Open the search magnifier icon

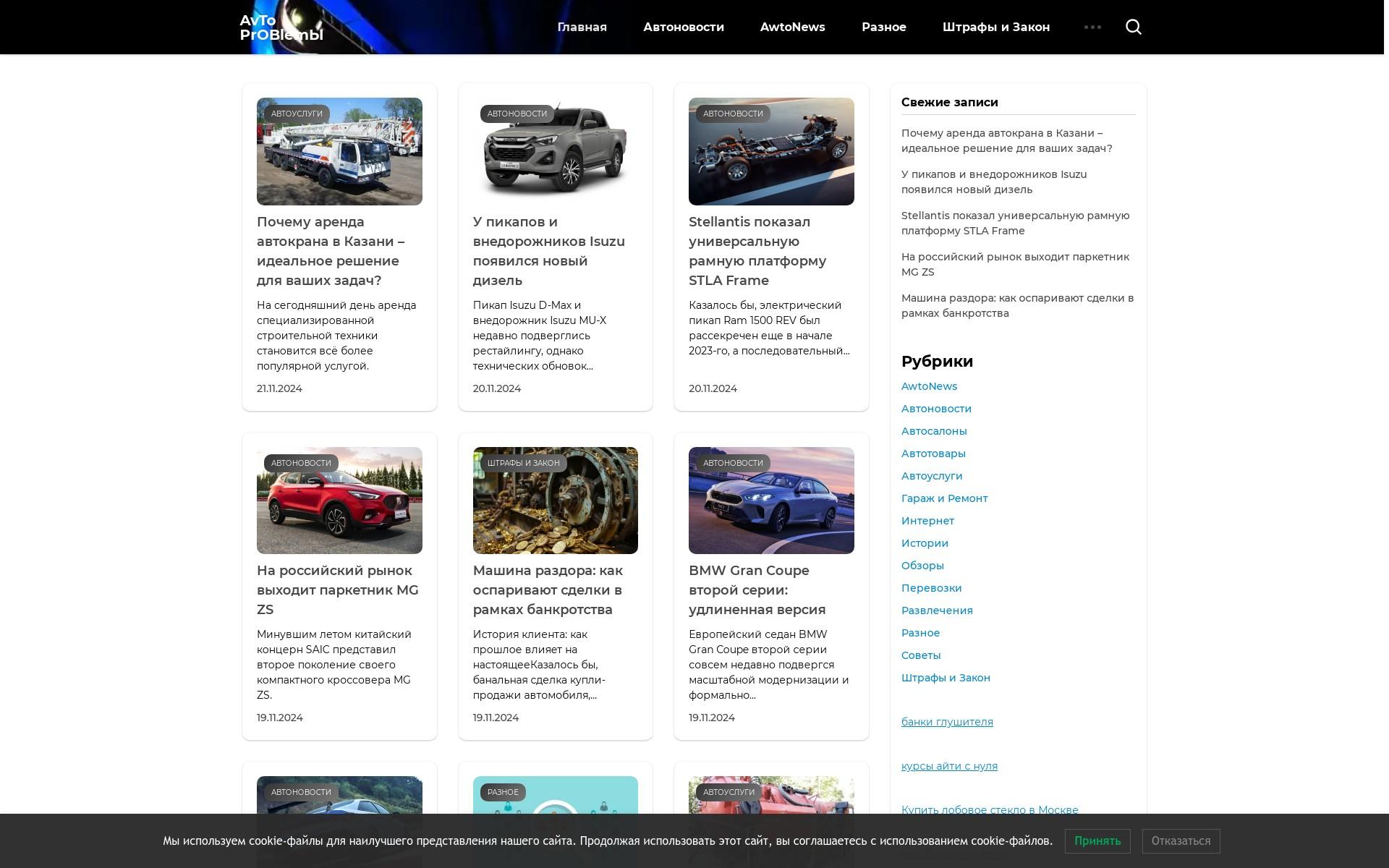(1134, 27)
